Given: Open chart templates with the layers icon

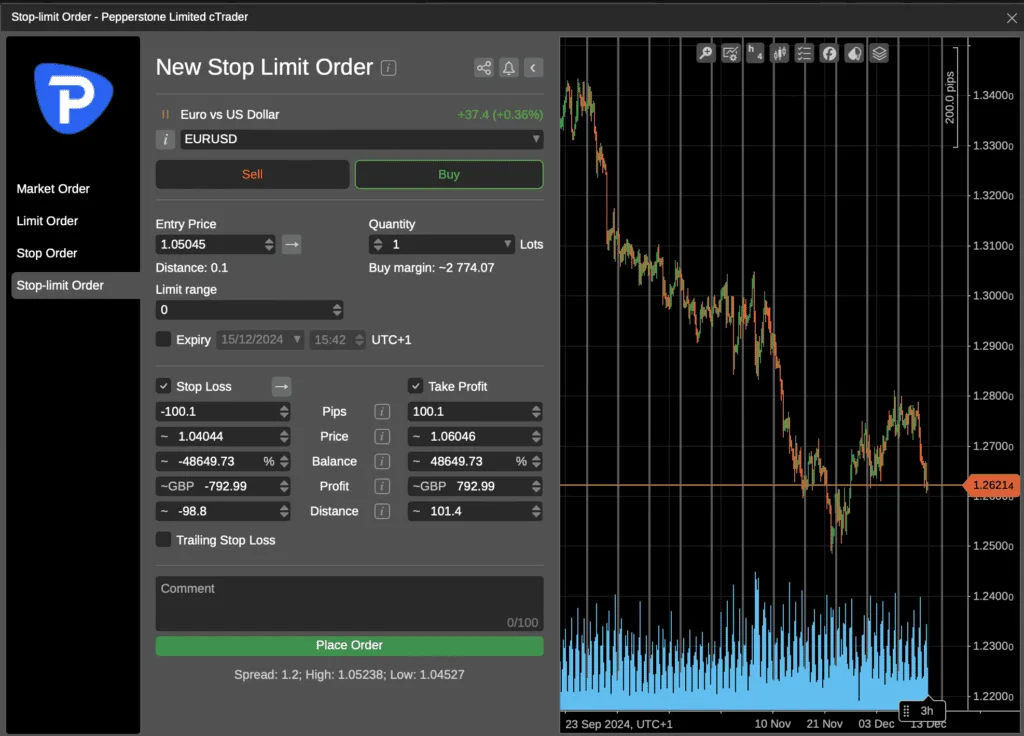Looking at the screenshot, I should [879, 53].
